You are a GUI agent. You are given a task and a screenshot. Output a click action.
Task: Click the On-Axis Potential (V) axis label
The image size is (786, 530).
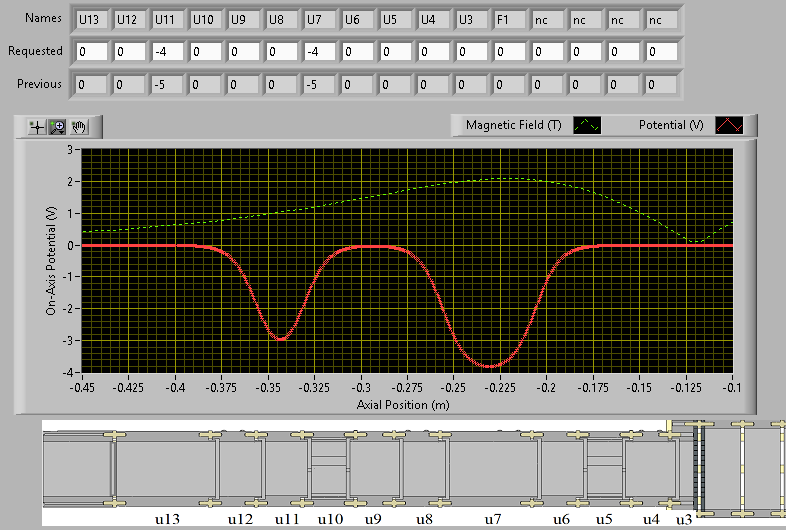coord(51,261)
